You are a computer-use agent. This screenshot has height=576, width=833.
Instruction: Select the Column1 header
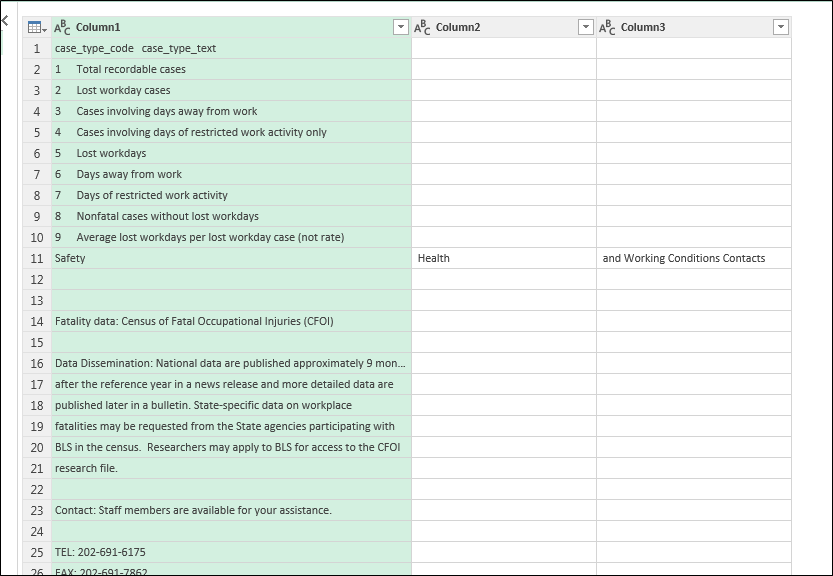tap(231, 27)
